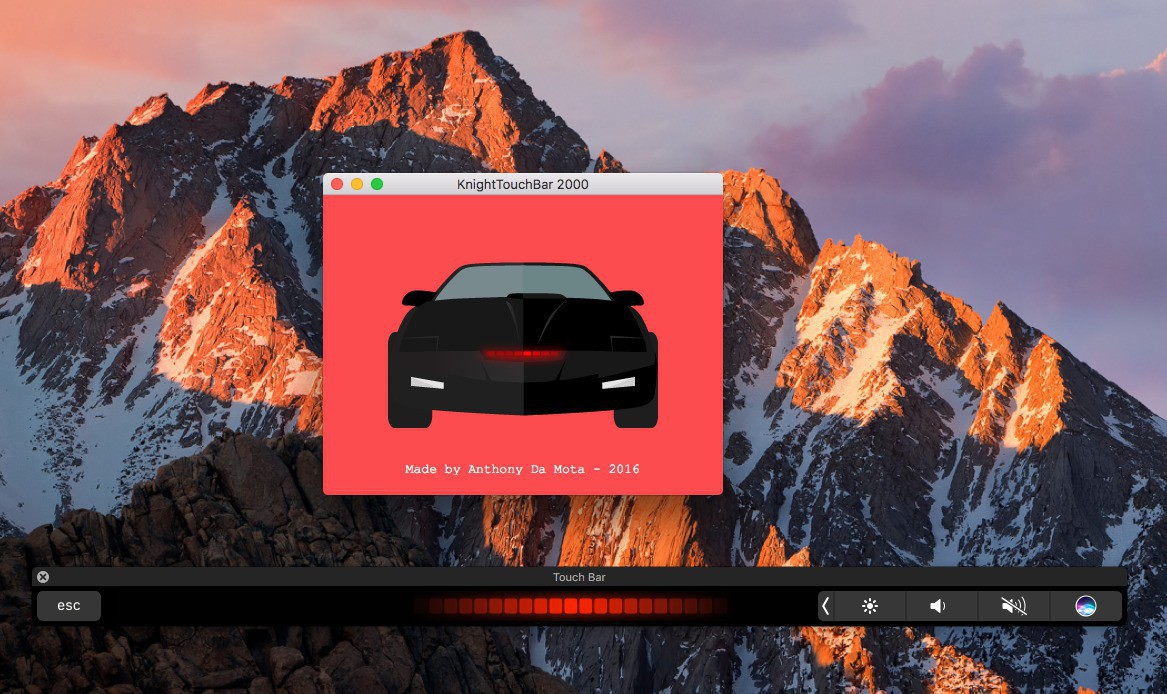This screenshot has width=1167, height=694.
Task: Click the "Touch Bar" title label
Action: pyautogui.click(x=579, y=577)
